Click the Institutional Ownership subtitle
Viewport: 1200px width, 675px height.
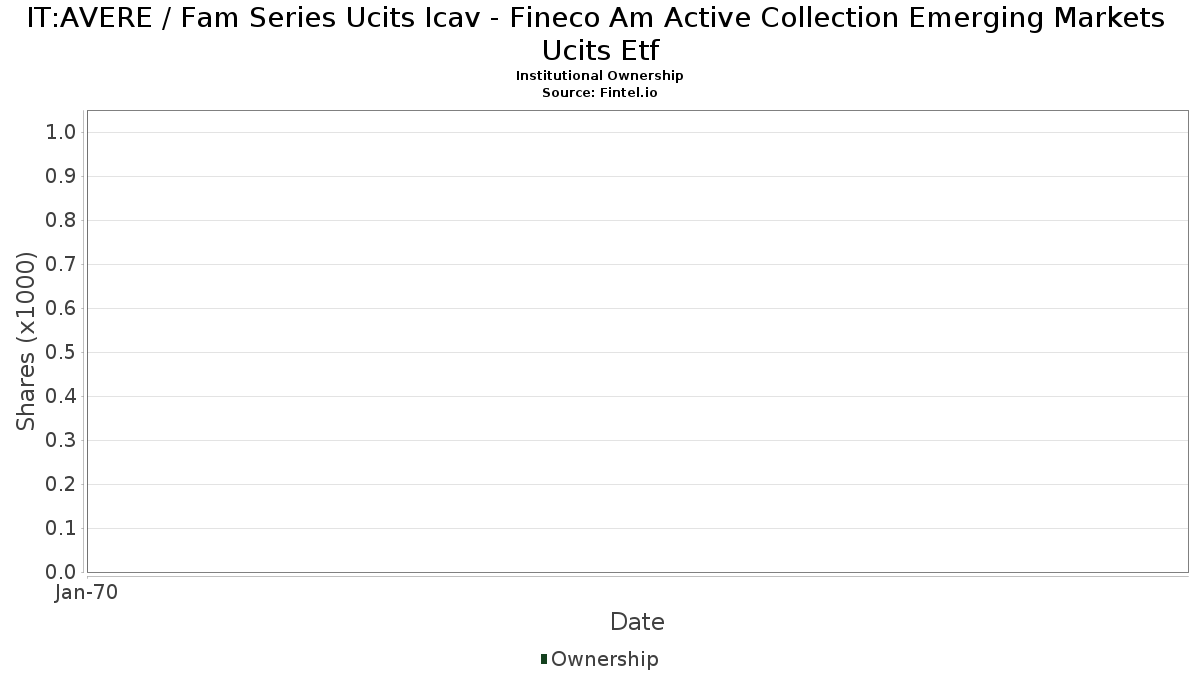[600, 76]
